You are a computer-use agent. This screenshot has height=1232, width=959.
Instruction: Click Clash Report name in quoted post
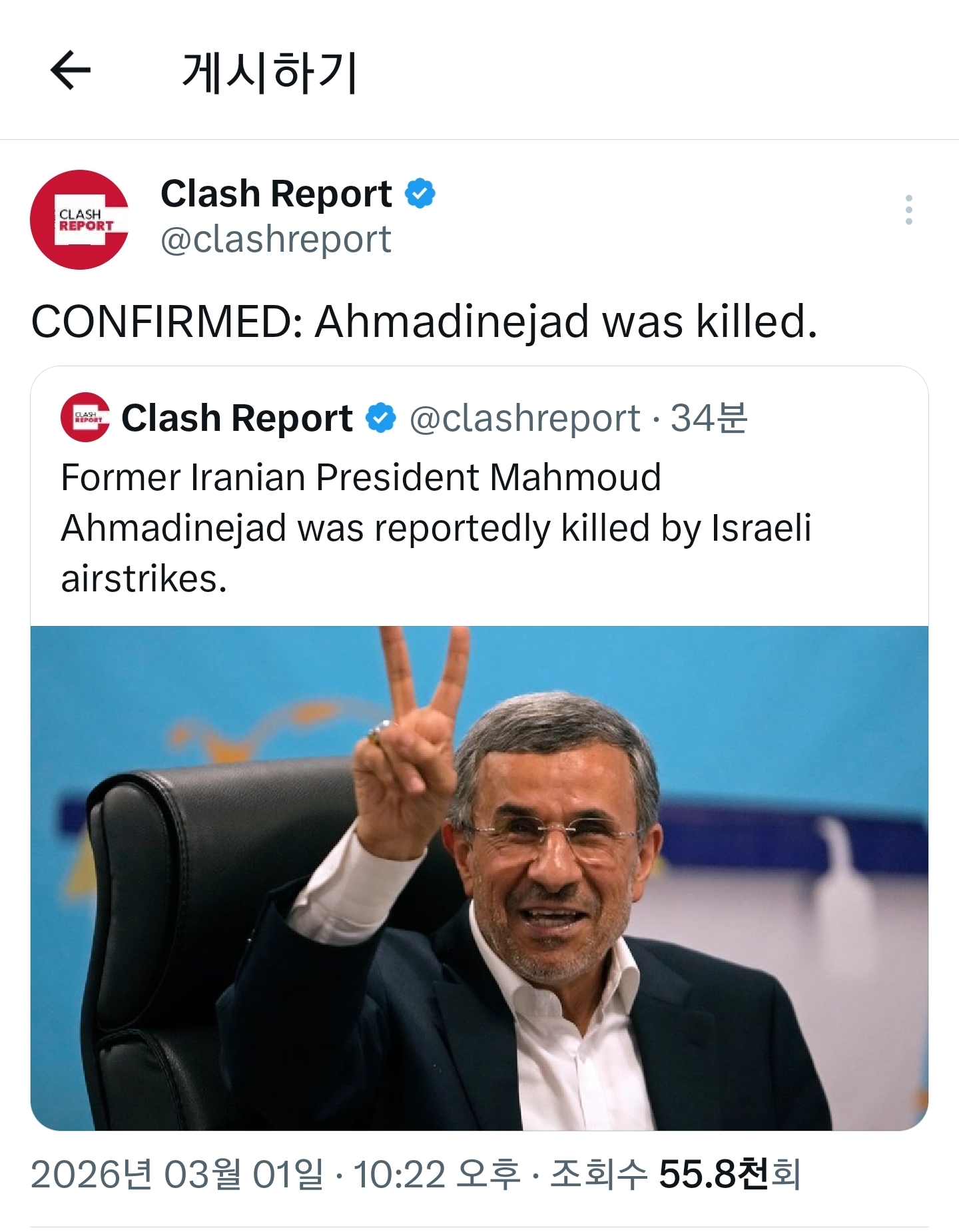click(237, 418)
